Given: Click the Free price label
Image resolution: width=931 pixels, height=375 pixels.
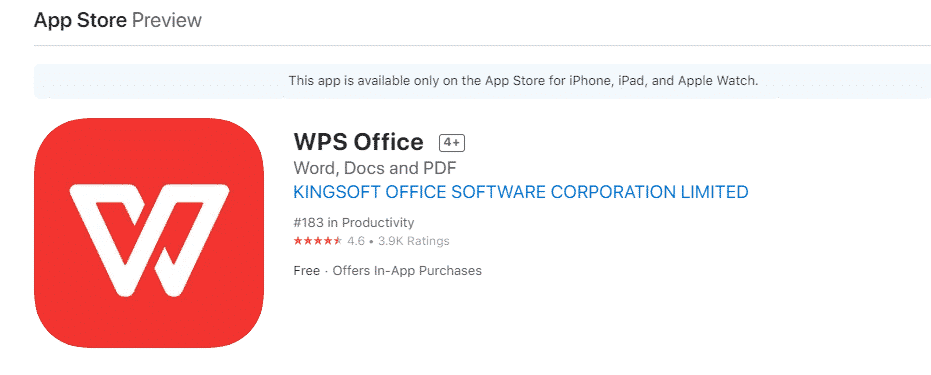Looking at the screenshot, I should coord(306,271).
